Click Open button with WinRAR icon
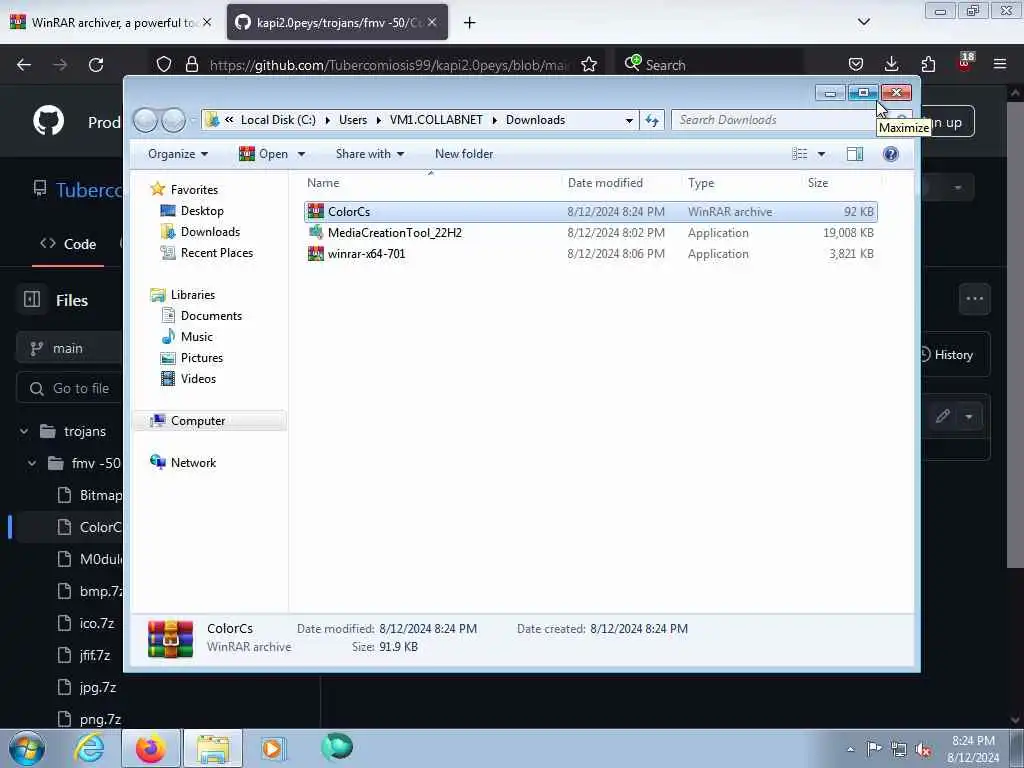The width and height of the screenshot is (1024, 768). [x=264, y=154]
